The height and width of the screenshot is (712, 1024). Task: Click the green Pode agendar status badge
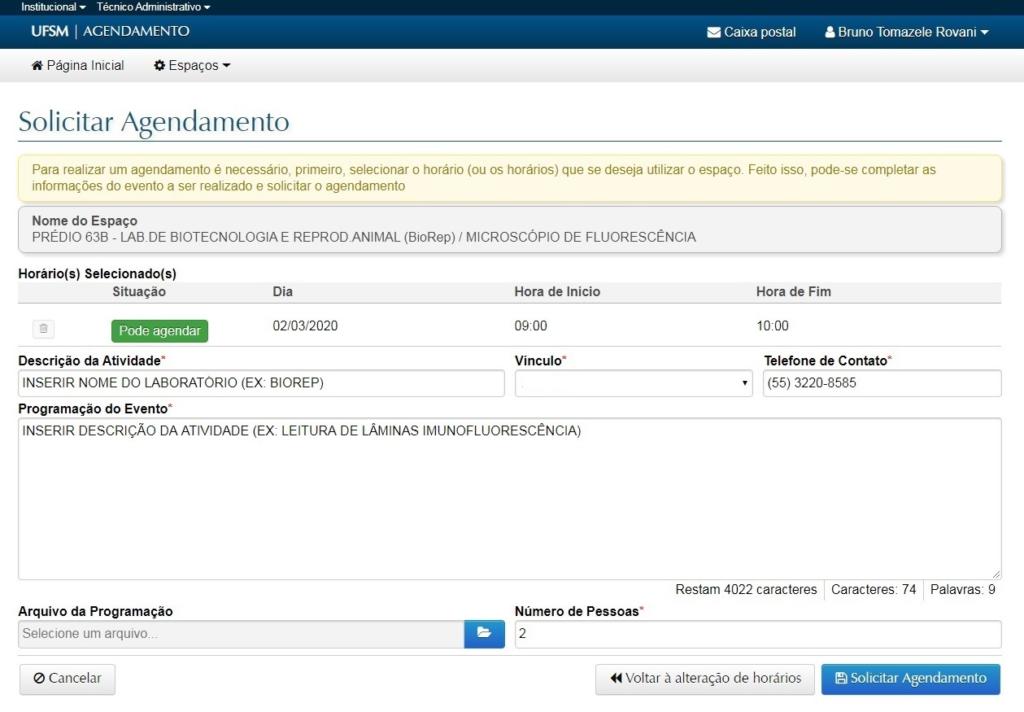click(159, 331)
